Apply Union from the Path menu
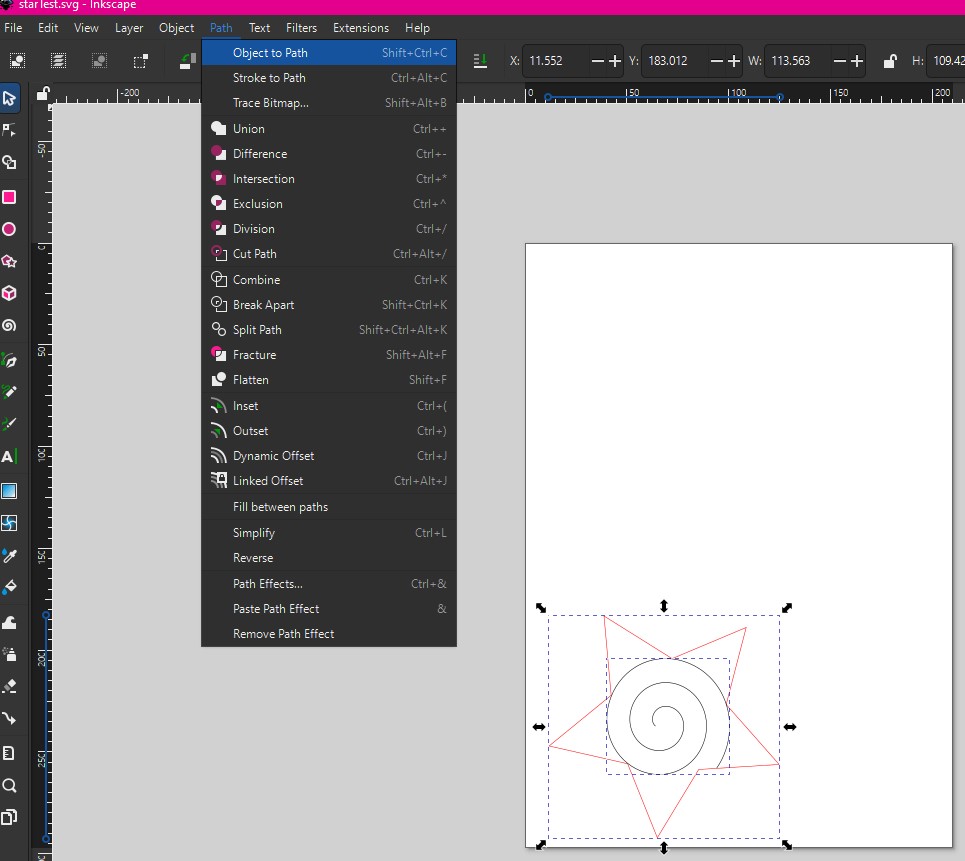Image resolution: width=965 pixels, height=861 pixels. click(x=250, y=128)
